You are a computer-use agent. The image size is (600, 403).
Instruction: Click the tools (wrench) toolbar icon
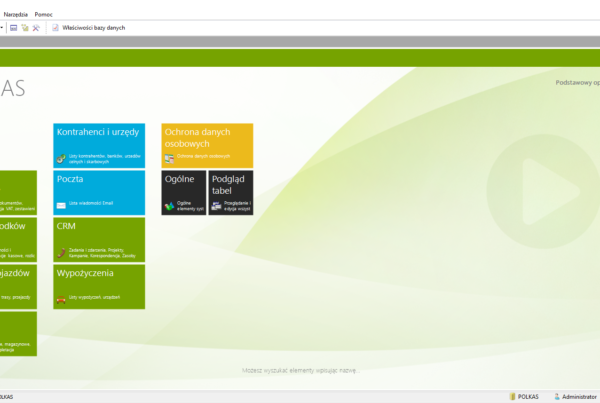click(x=36, y=28)
